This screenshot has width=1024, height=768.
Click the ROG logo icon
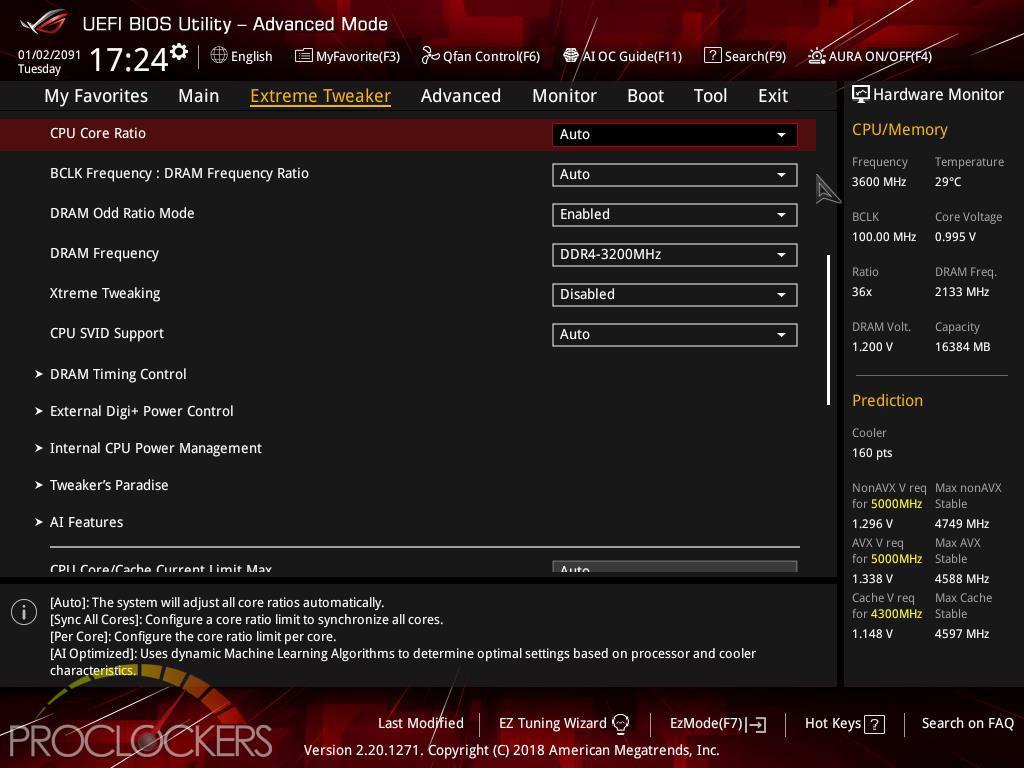click(x=43, y=22)
